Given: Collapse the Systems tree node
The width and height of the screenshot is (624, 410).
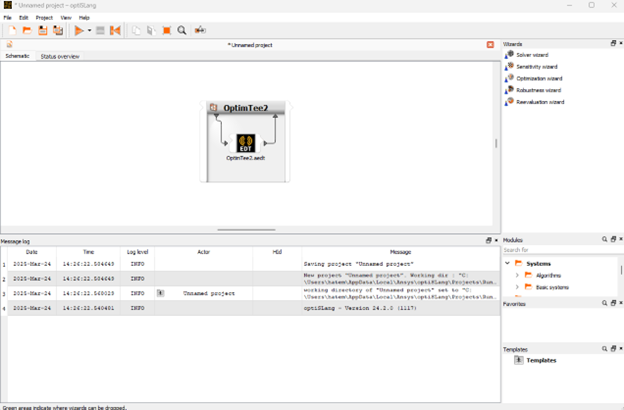Looking at the screenshot, I should tap(507, 263).
